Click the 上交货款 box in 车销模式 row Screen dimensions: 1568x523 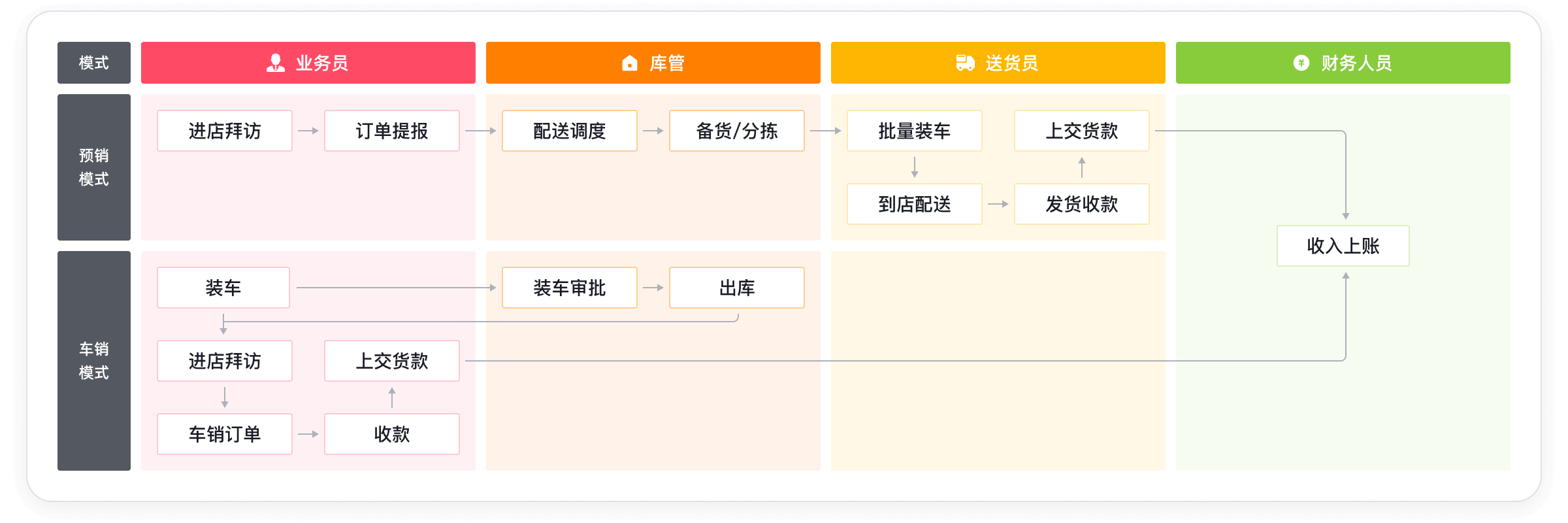coord(392,361)
